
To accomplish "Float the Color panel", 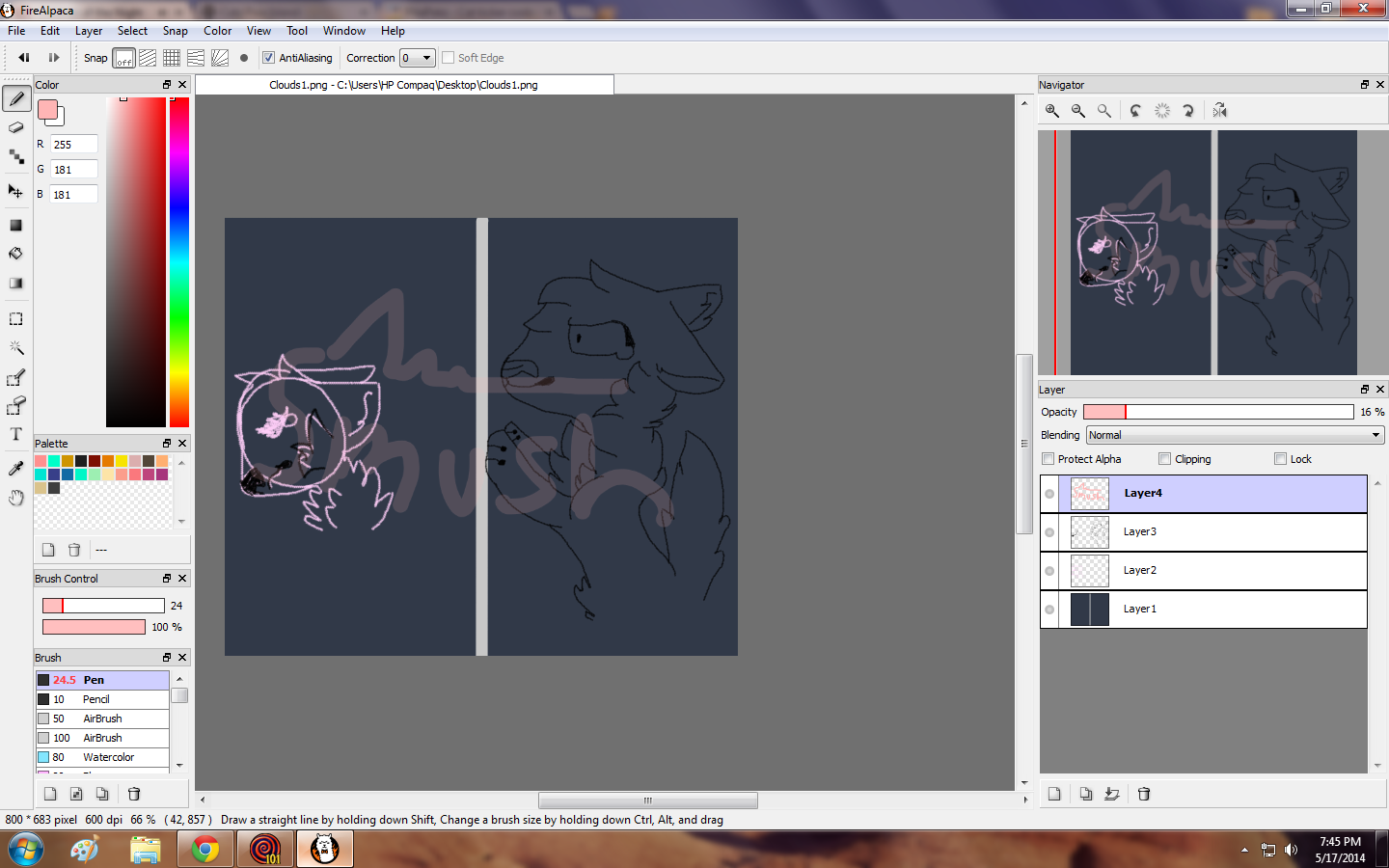I will coord(167,85).
